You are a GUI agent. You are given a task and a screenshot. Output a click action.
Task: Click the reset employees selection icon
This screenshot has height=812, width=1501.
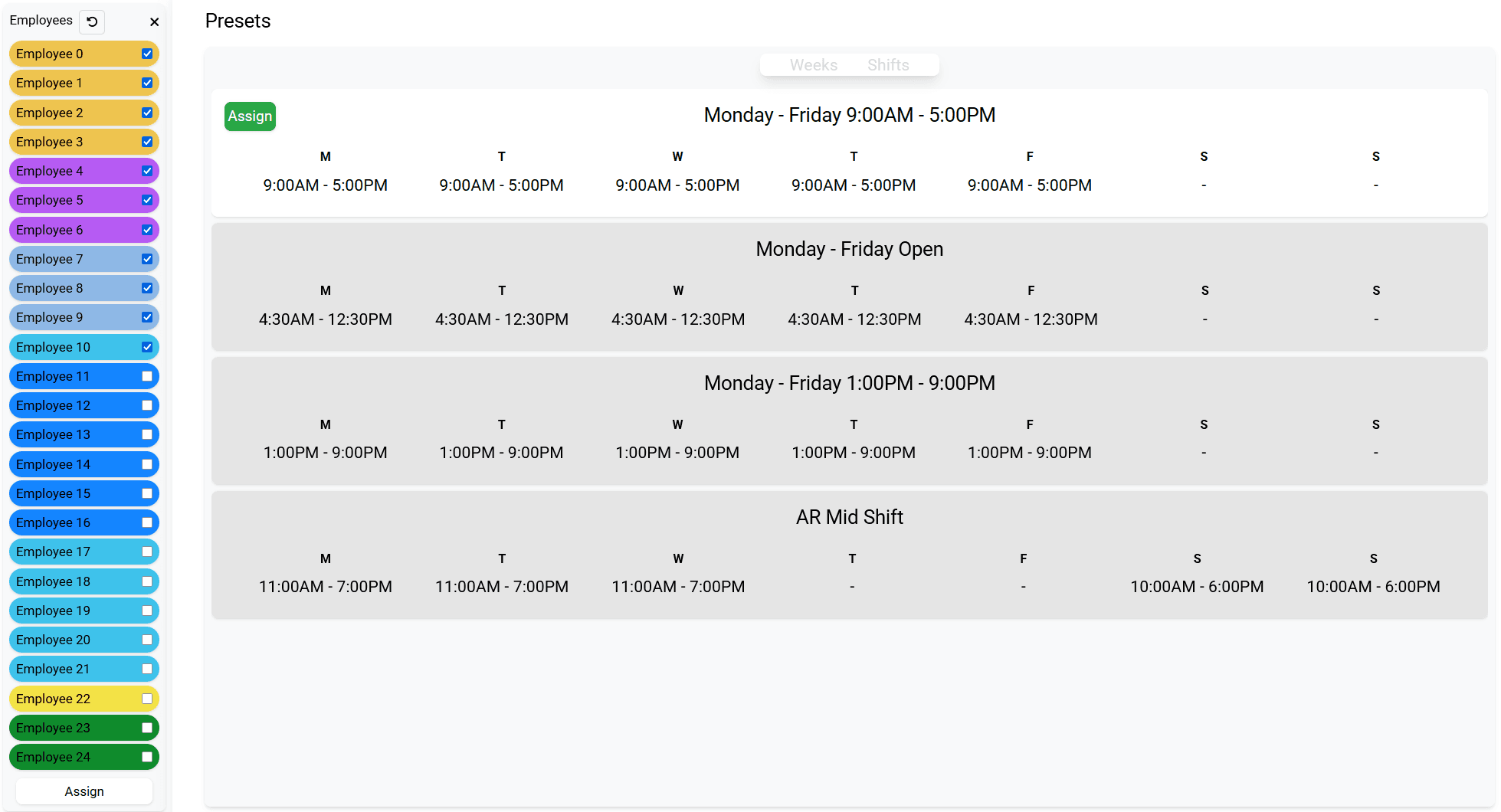[92, 21]
